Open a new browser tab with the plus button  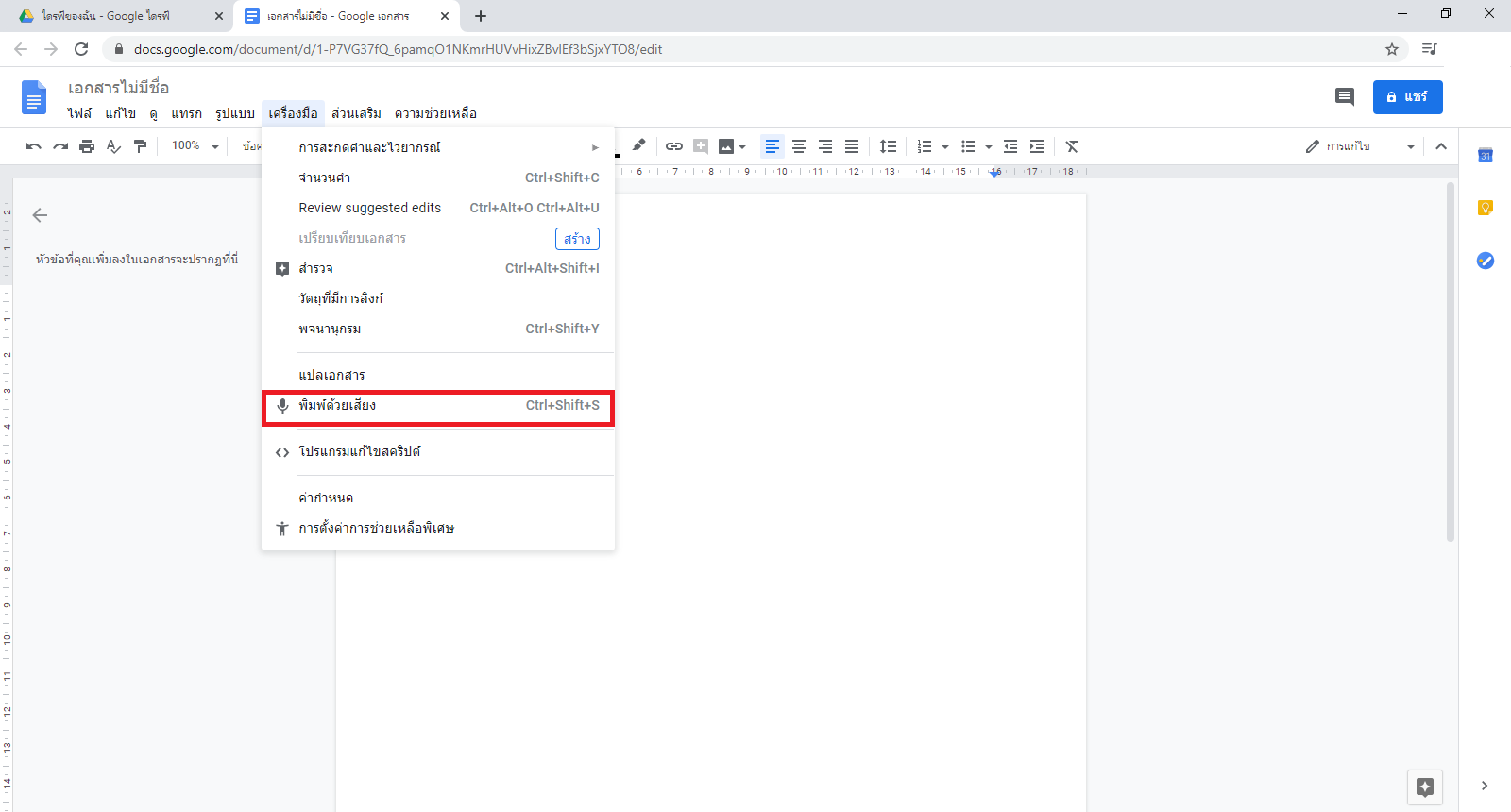[481, 16]
